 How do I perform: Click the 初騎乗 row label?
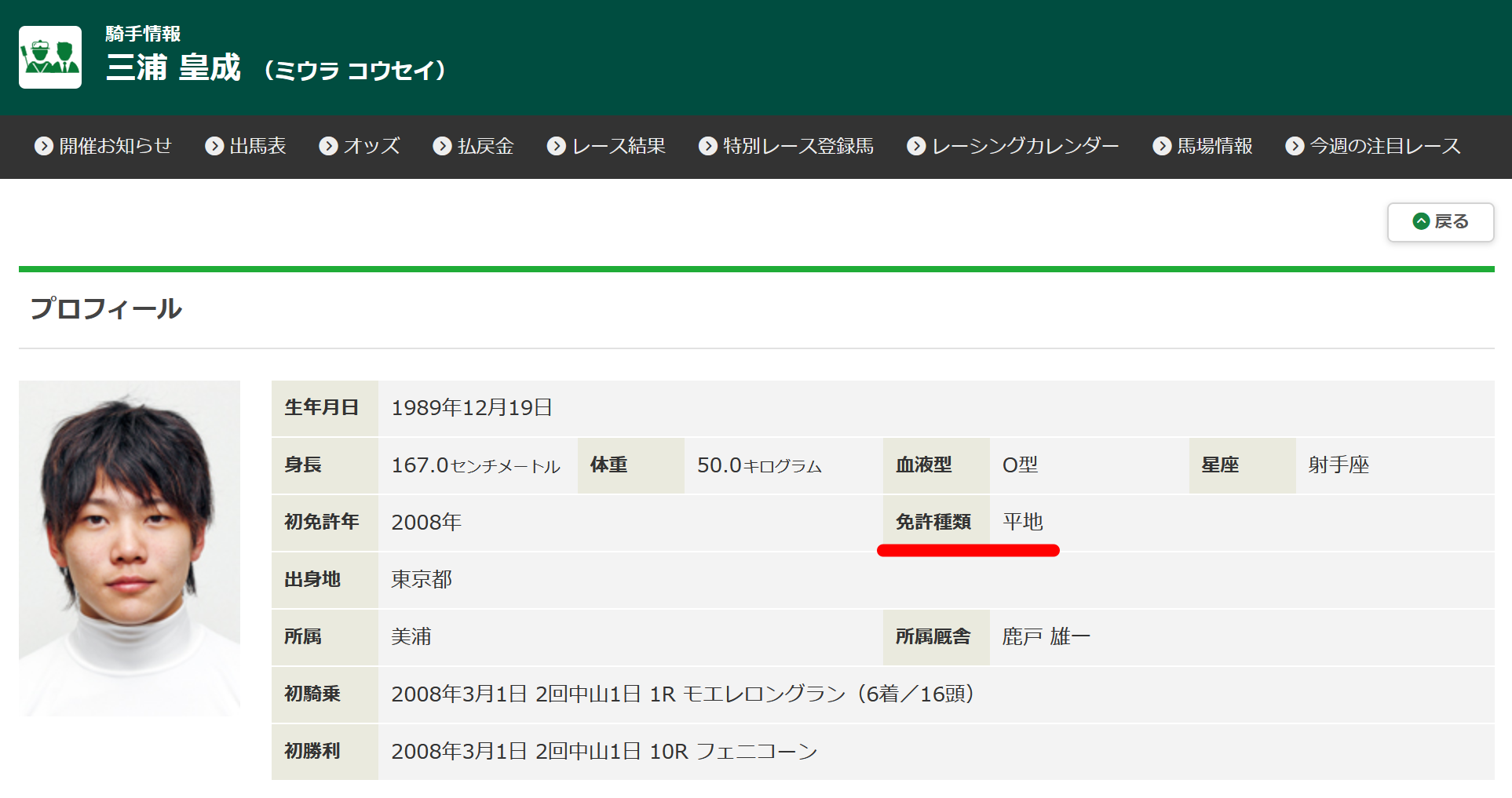(325, 694)
